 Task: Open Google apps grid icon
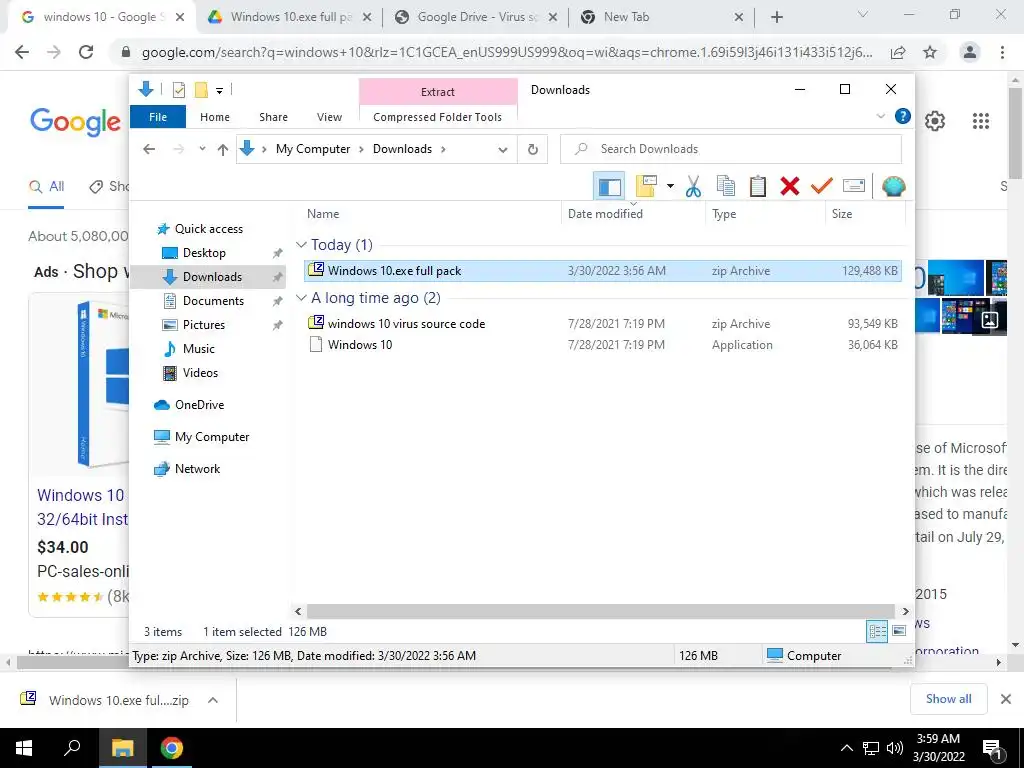980,121
